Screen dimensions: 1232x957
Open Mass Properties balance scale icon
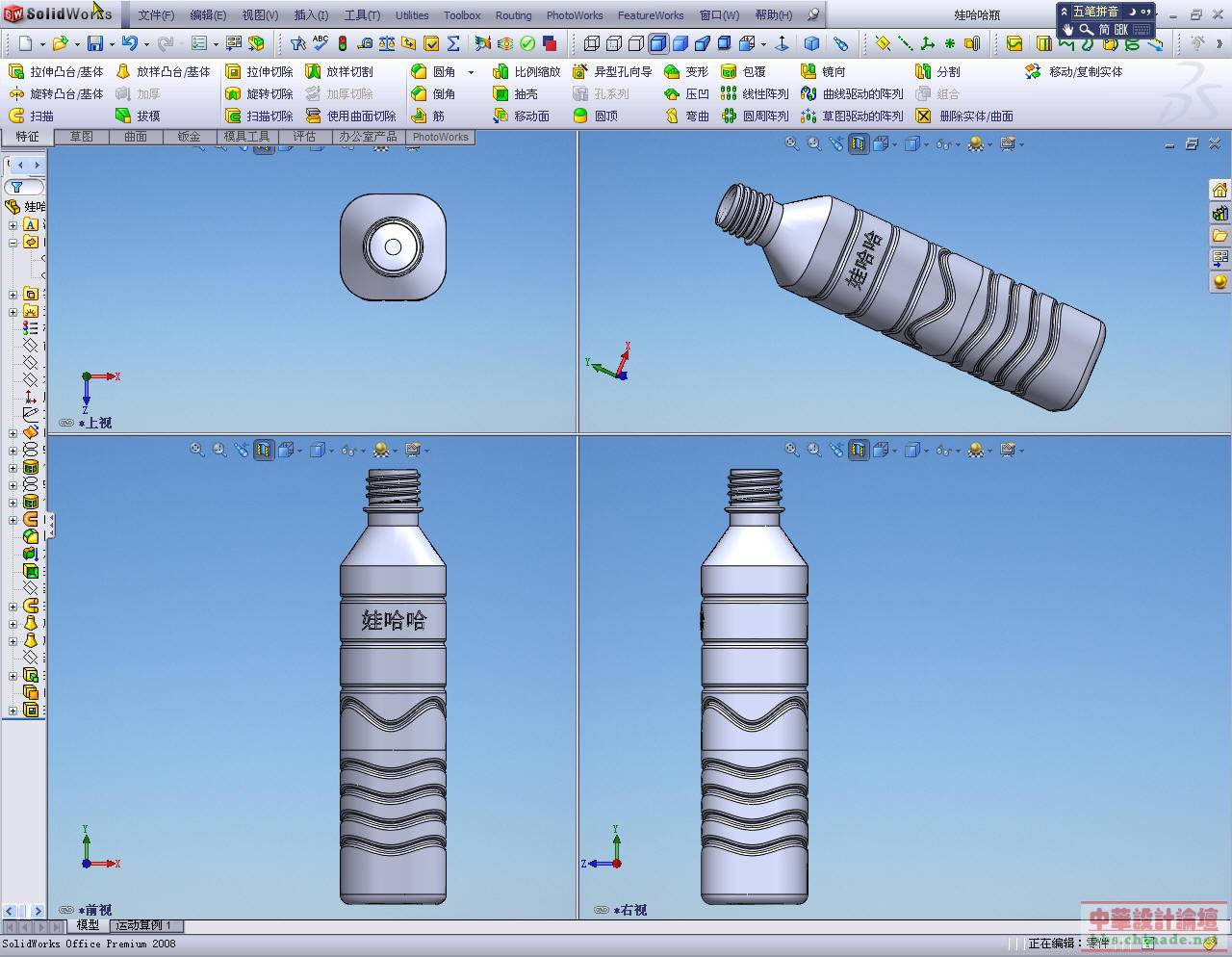point(387,43)
